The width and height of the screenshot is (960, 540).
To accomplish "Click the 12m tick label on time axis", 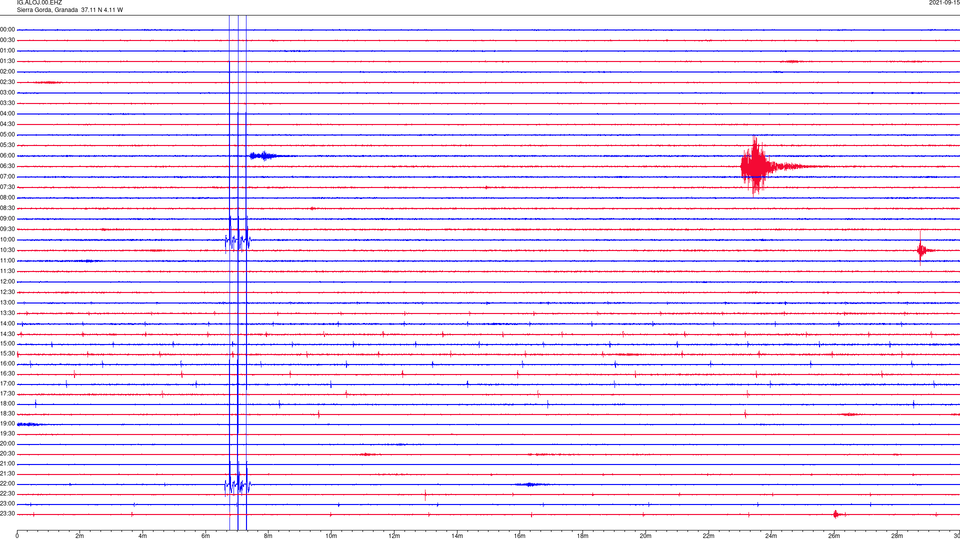I will click(394, 536).
